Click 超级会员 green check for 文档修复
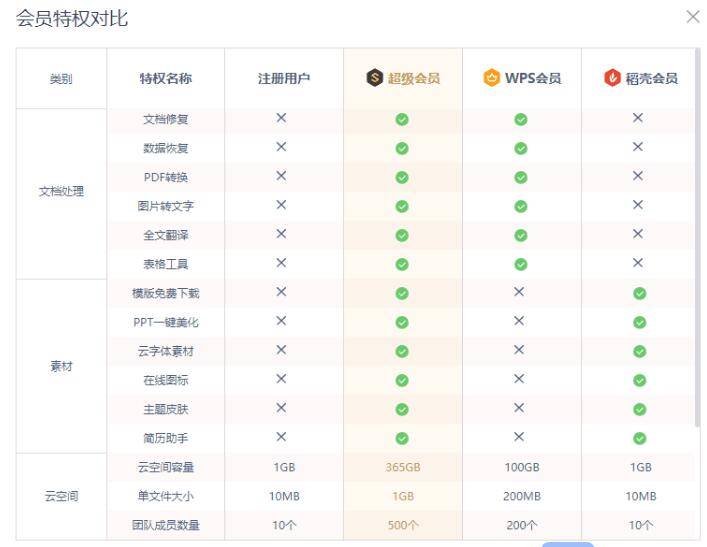This screenshot has width=707, height=547. (402, 119)
